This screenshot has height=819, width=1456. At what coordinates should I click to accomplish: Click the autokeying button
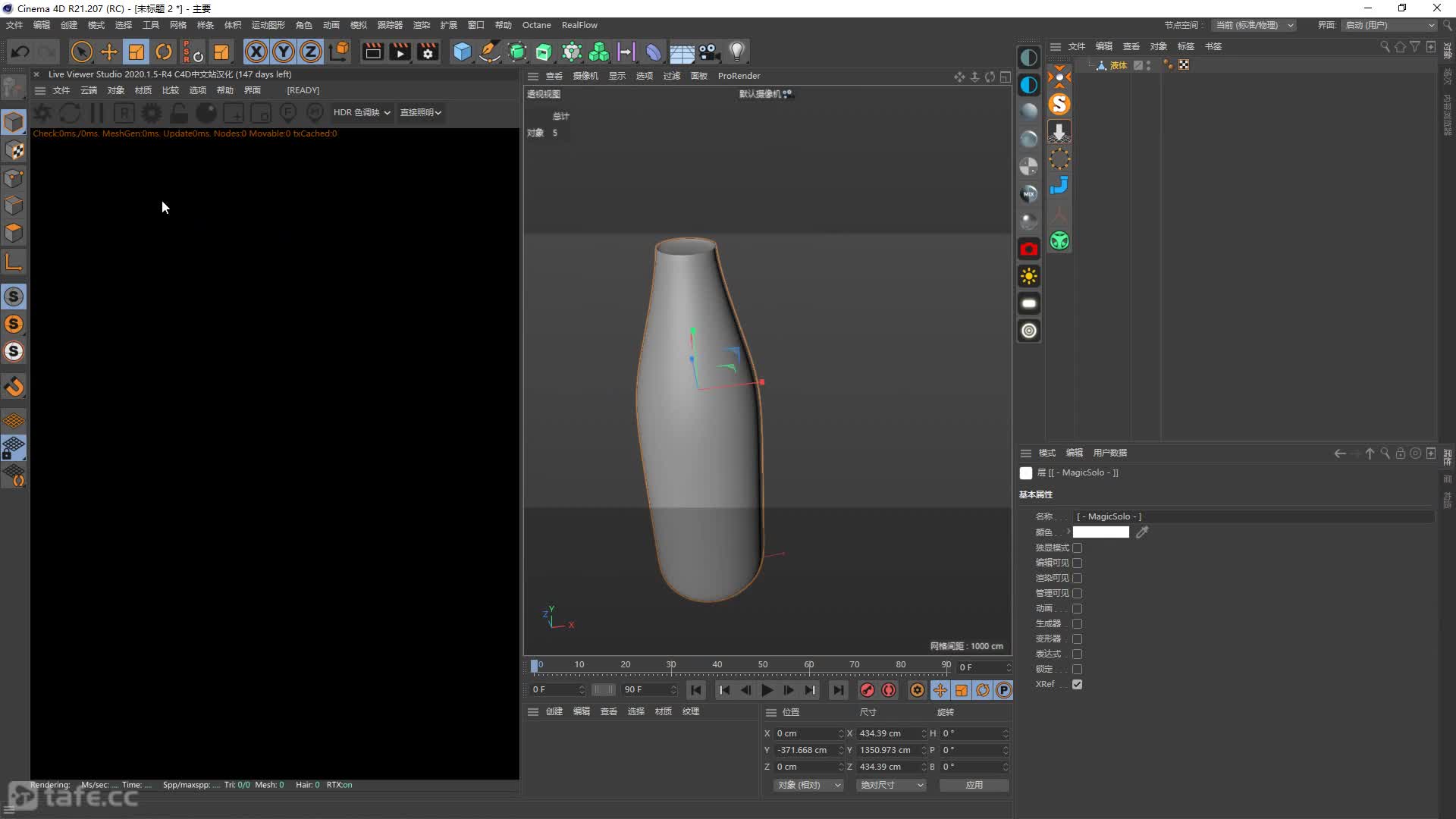coord(889,690)
